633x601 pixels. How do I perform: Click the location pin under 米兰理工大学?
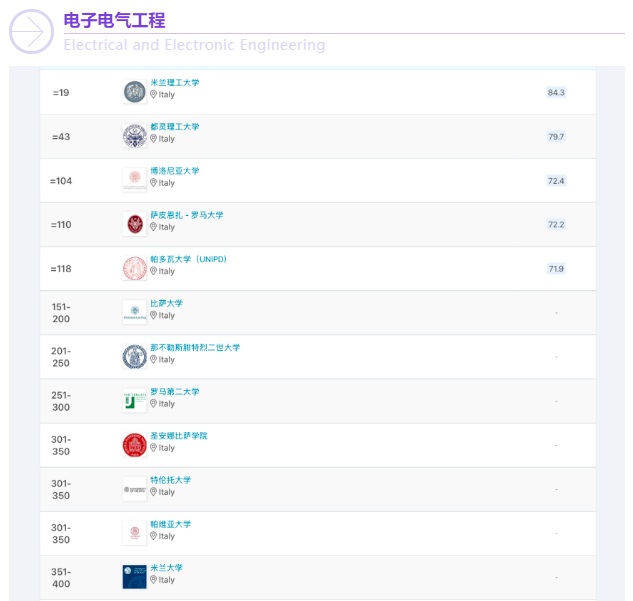153,94
